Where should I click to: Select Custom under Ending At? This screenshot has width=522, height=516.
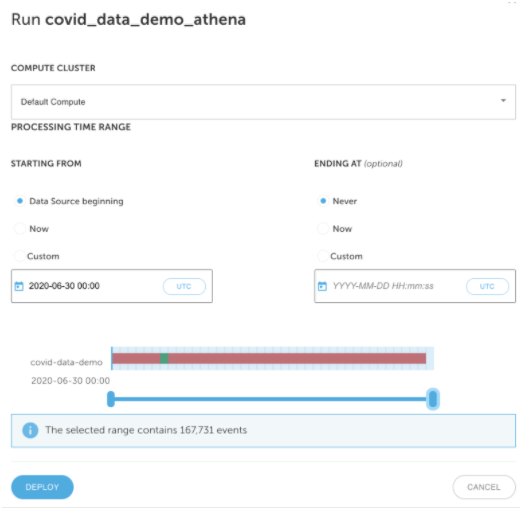coord(323,256)
